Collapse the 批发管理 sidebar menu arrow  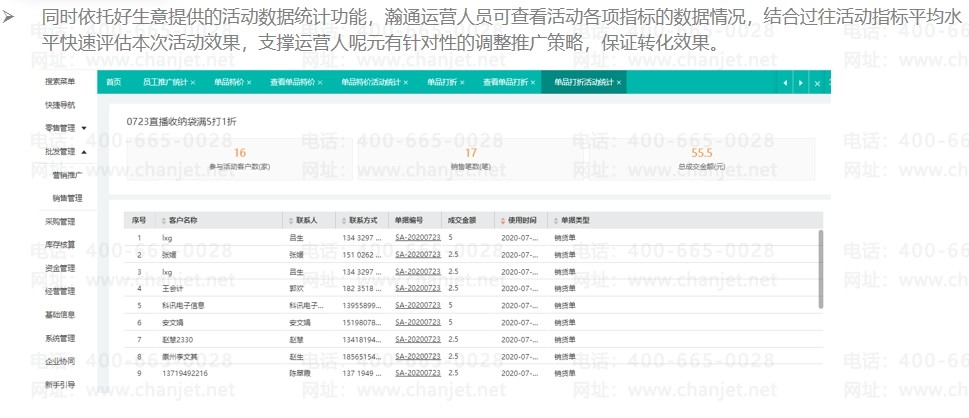(x=84, y=152)
